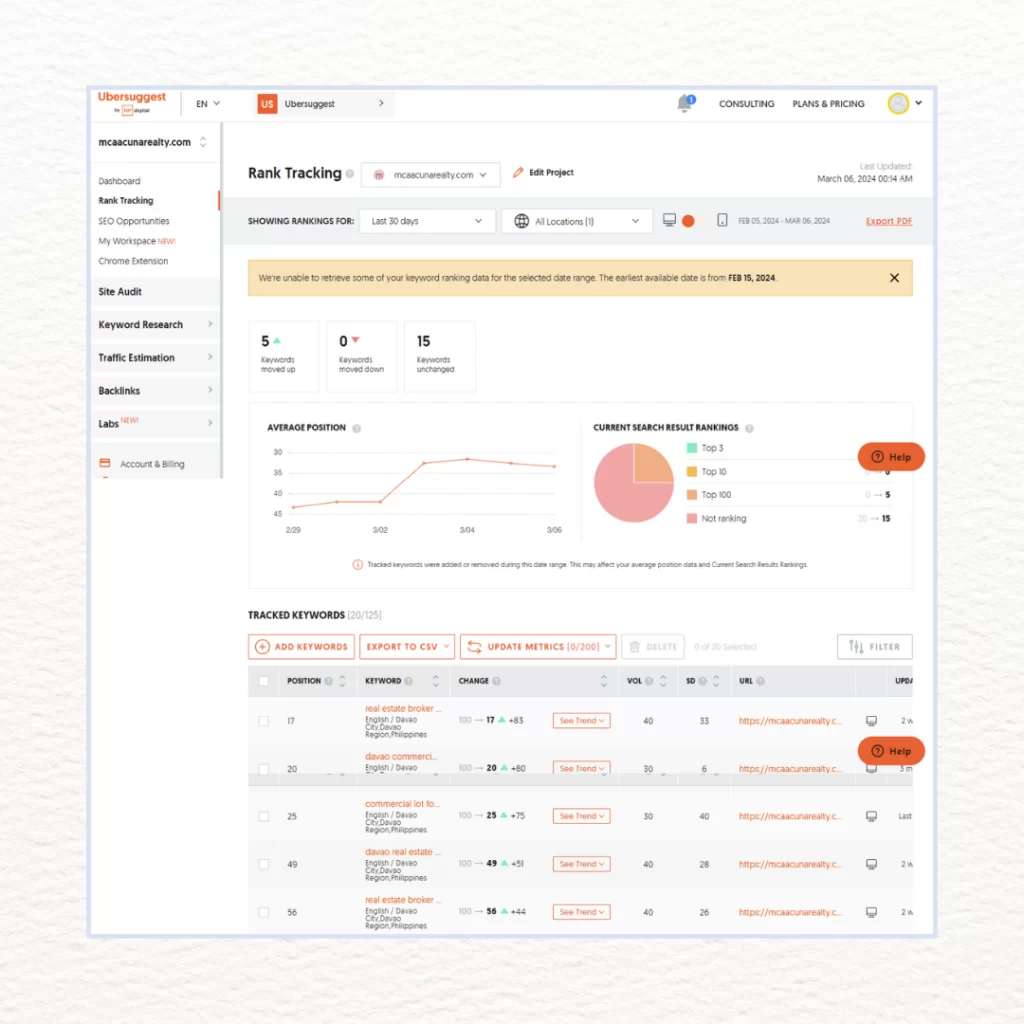Select the desktop device icon
The height and width of the screenshot is (1024, 1024).
tap(669, 220)
